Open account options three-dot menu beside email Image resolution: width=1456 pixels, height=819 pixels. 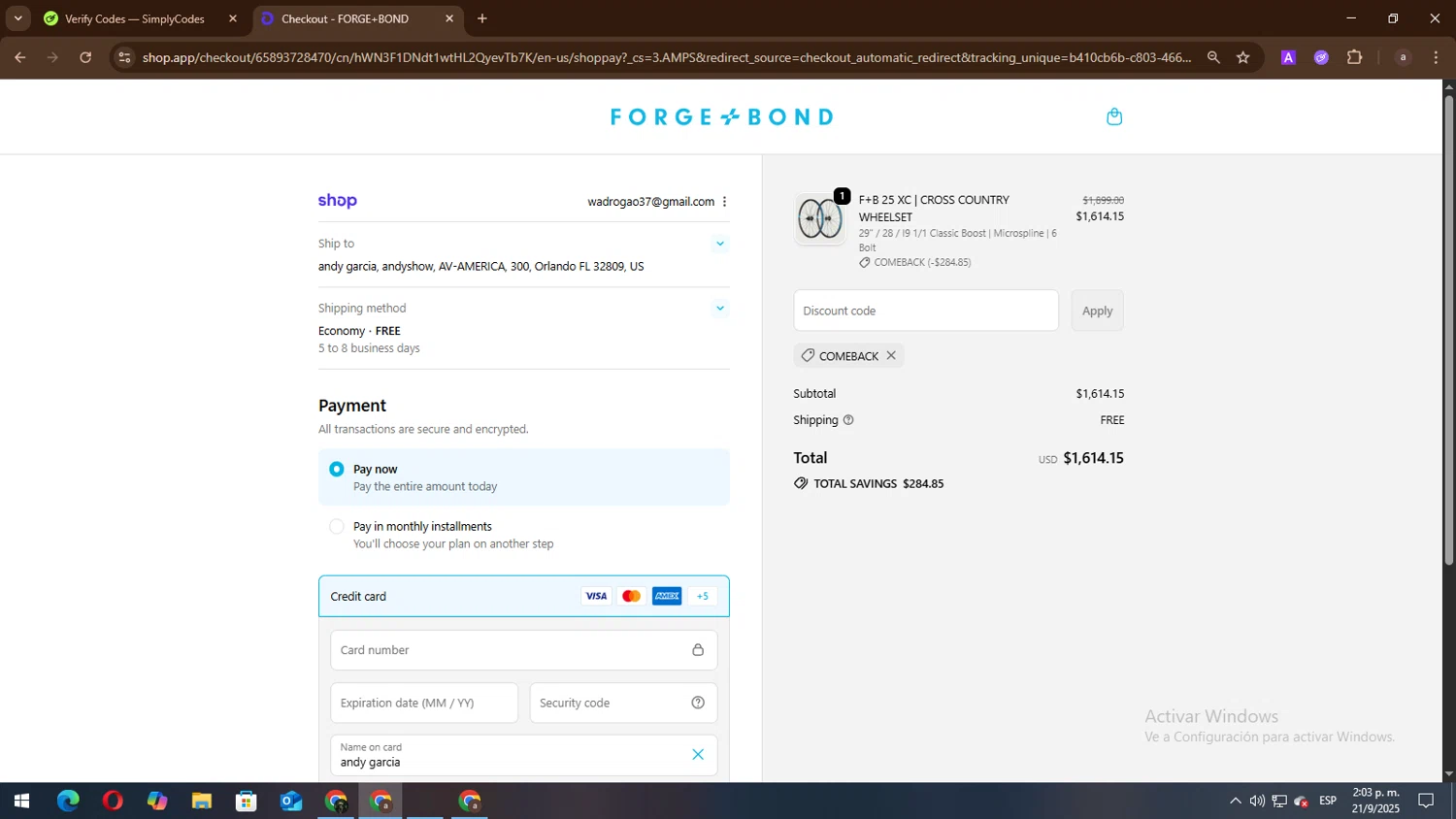tap(724, 202)
